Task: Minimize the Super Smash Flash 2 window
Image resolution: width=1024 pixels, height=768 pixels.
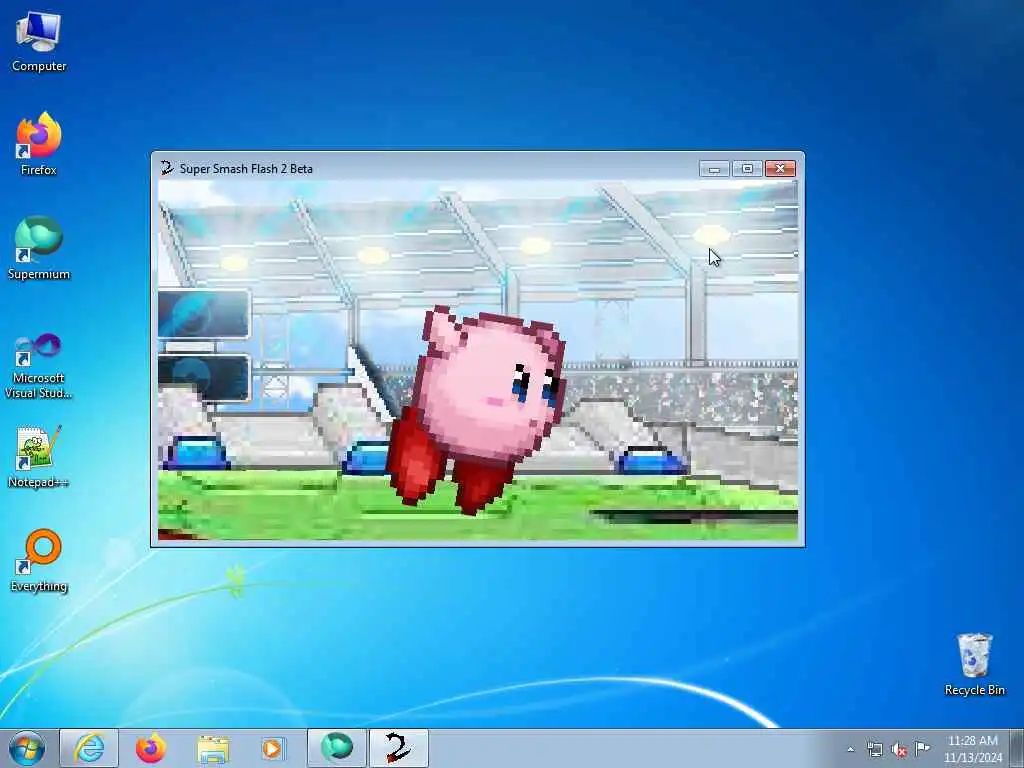Action: pyautogui.click(x=714, y=169)
